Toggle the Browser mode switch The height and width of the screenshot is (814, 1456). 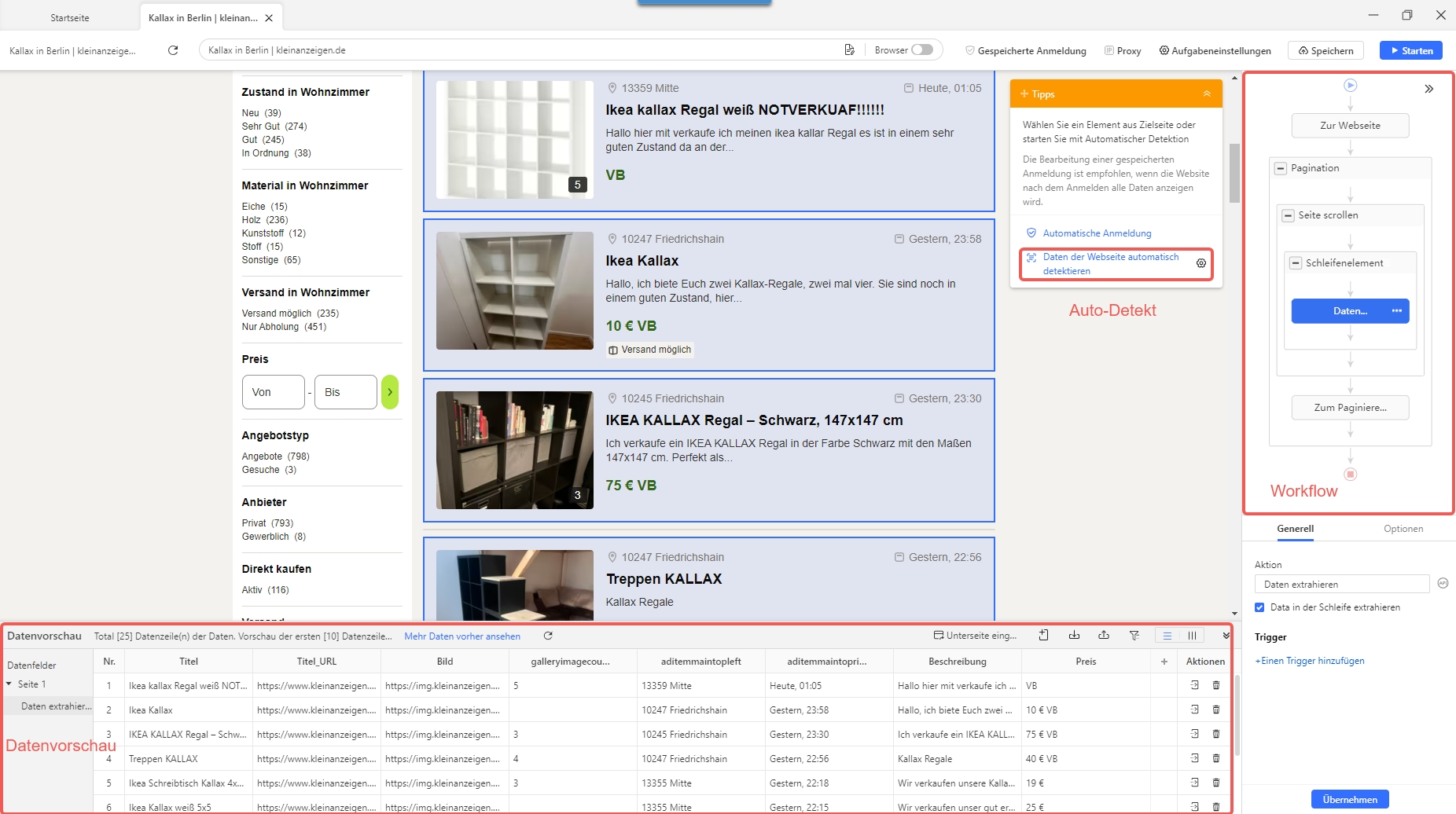pos(922,50)
